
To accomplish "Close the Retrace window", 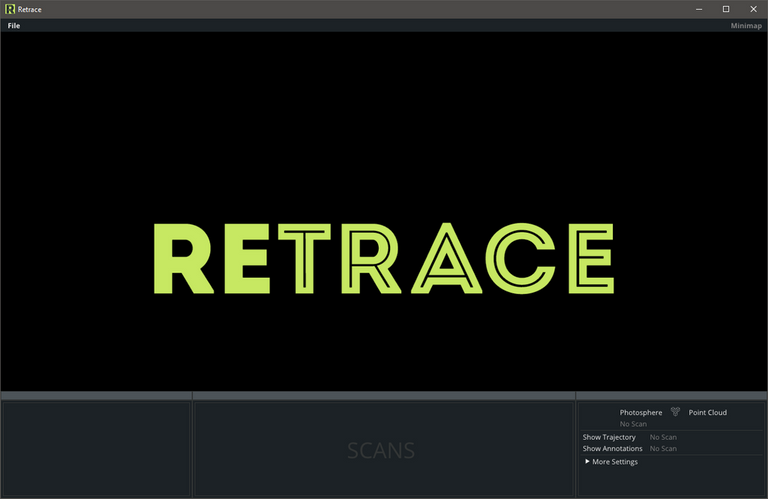I will (x=753, y=9).
